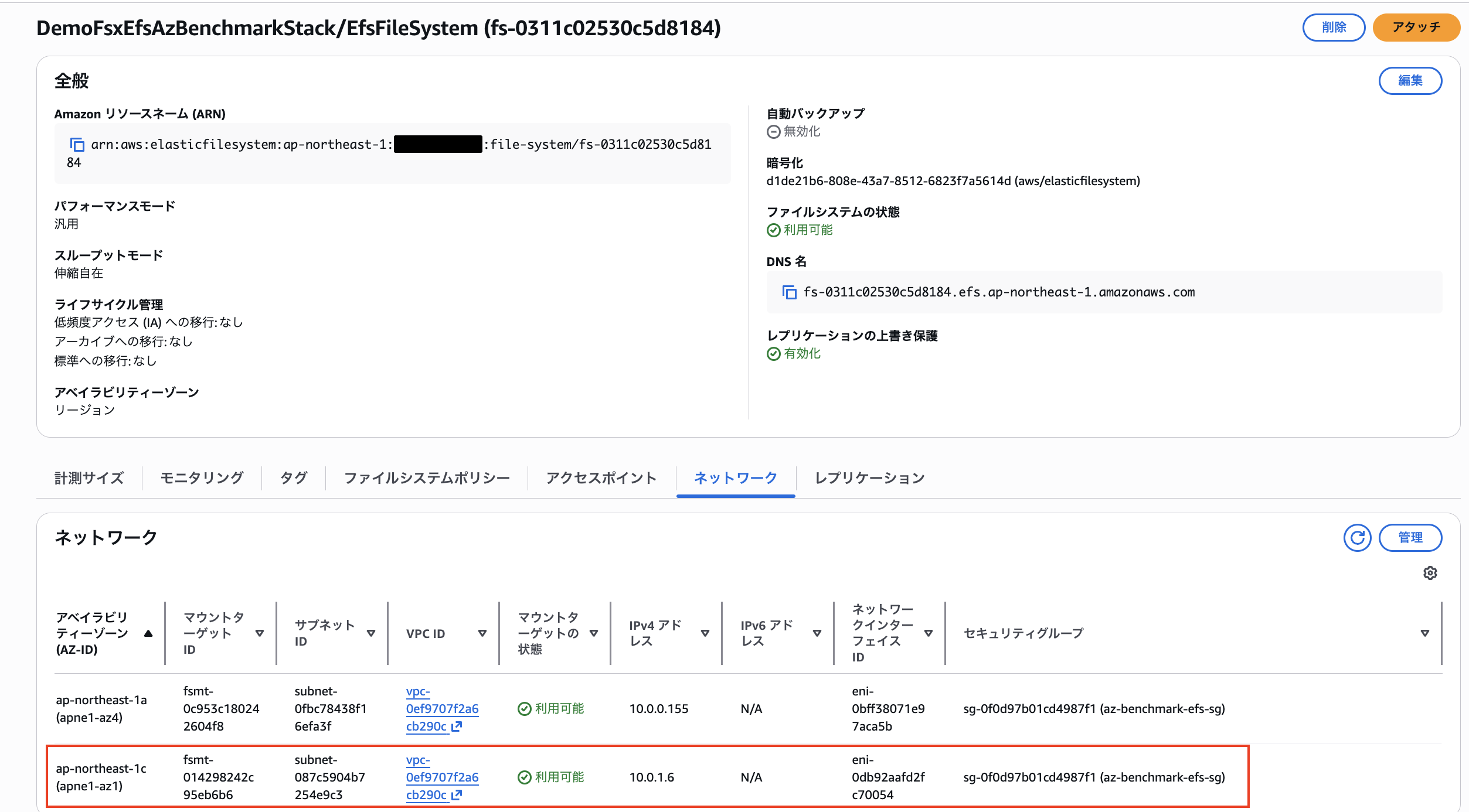The image size is (1469, 812).
Task: Open the マウントターゲット ID column filter
Action: point(259,633)
